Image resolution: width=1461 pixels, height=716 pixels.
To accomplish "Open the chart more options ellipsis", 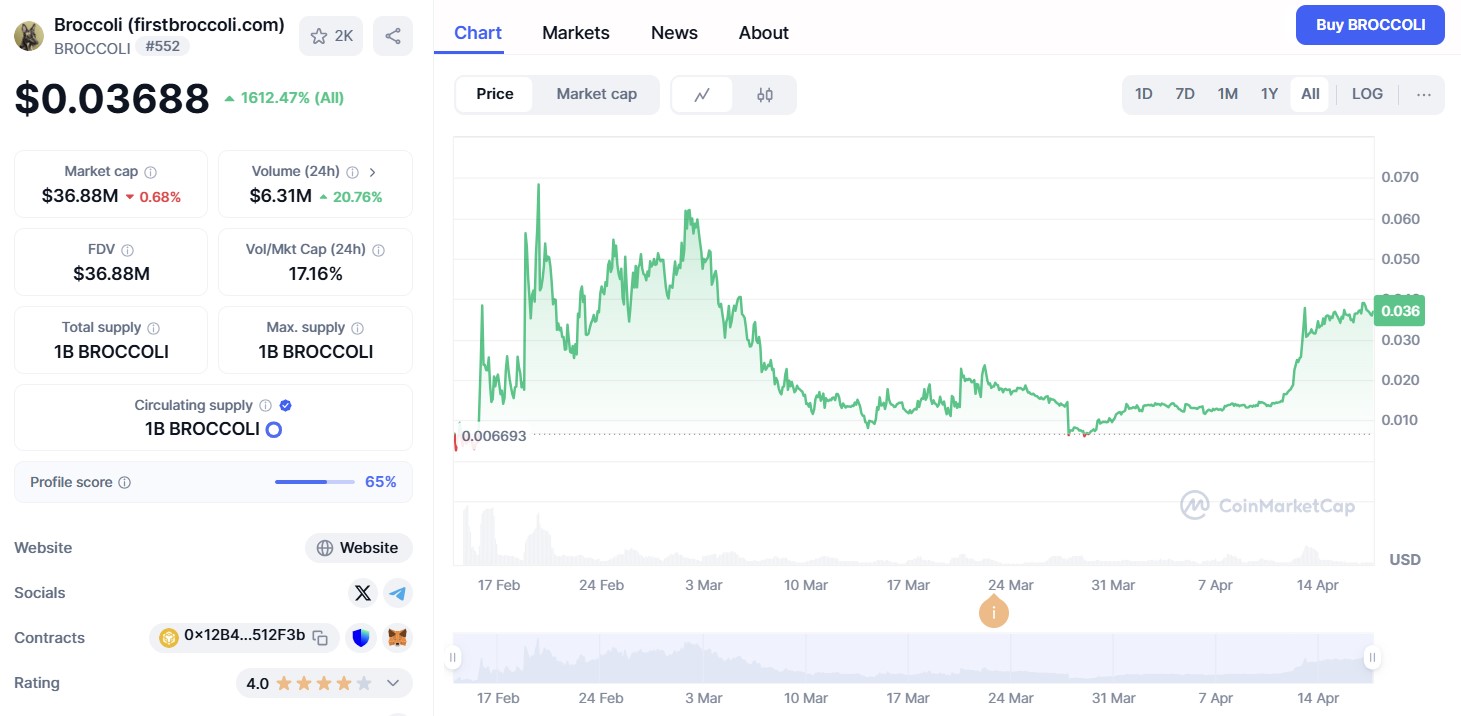I will 1424,95.
